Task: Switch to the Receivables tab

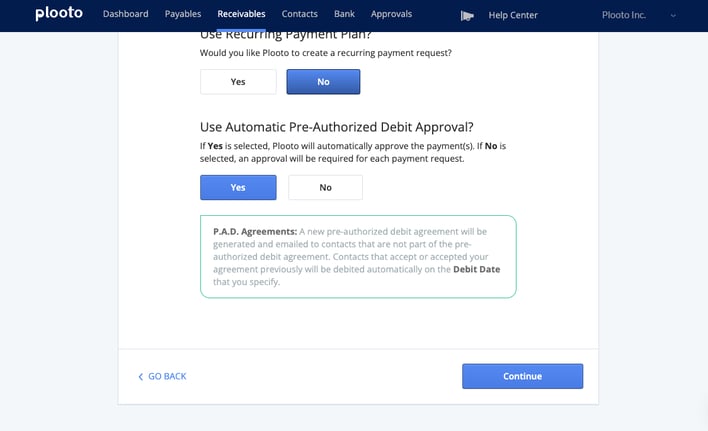Action: point(241,14)
